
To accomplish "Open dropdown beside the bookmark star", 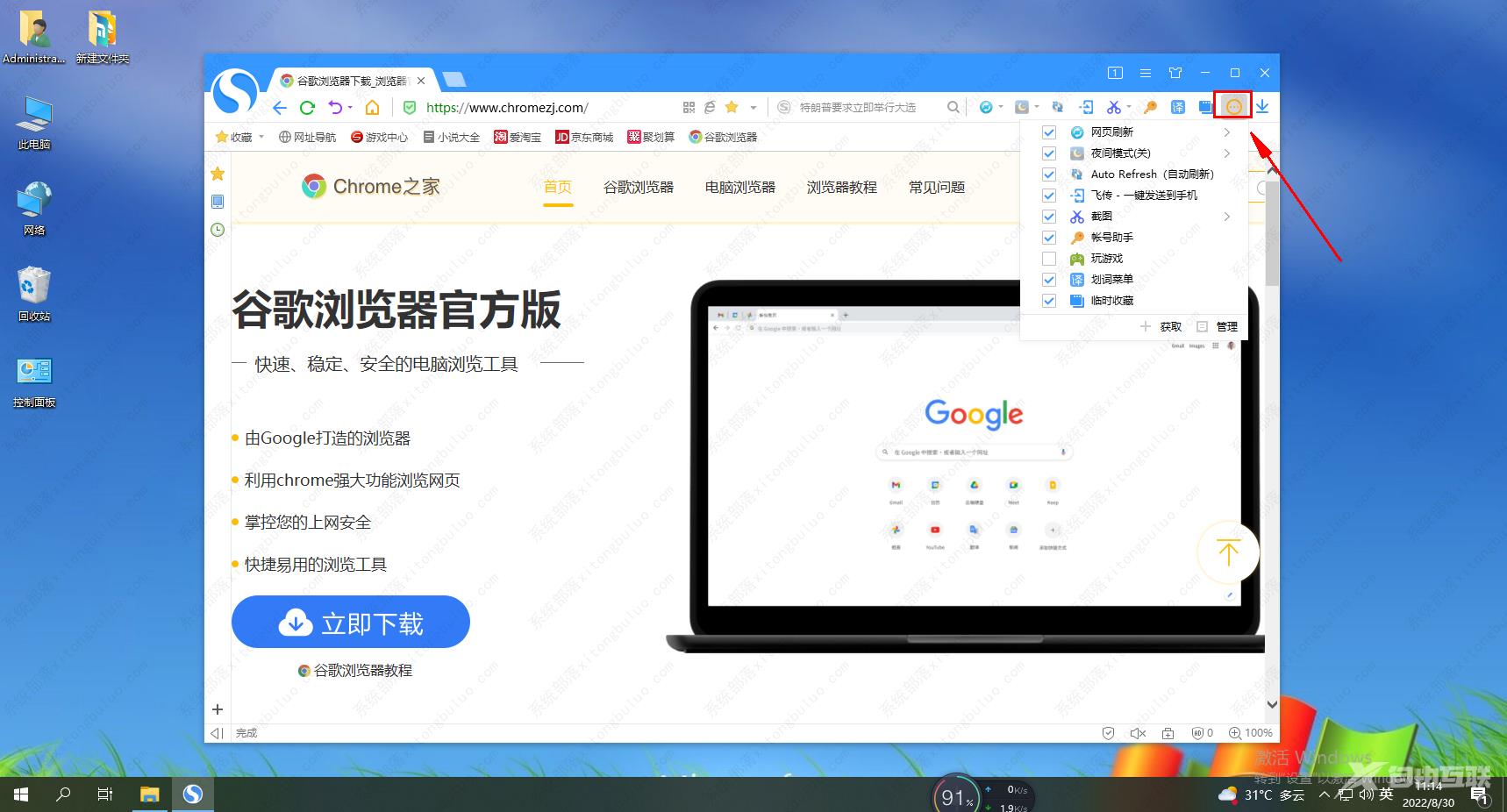I will pos(753,108).
